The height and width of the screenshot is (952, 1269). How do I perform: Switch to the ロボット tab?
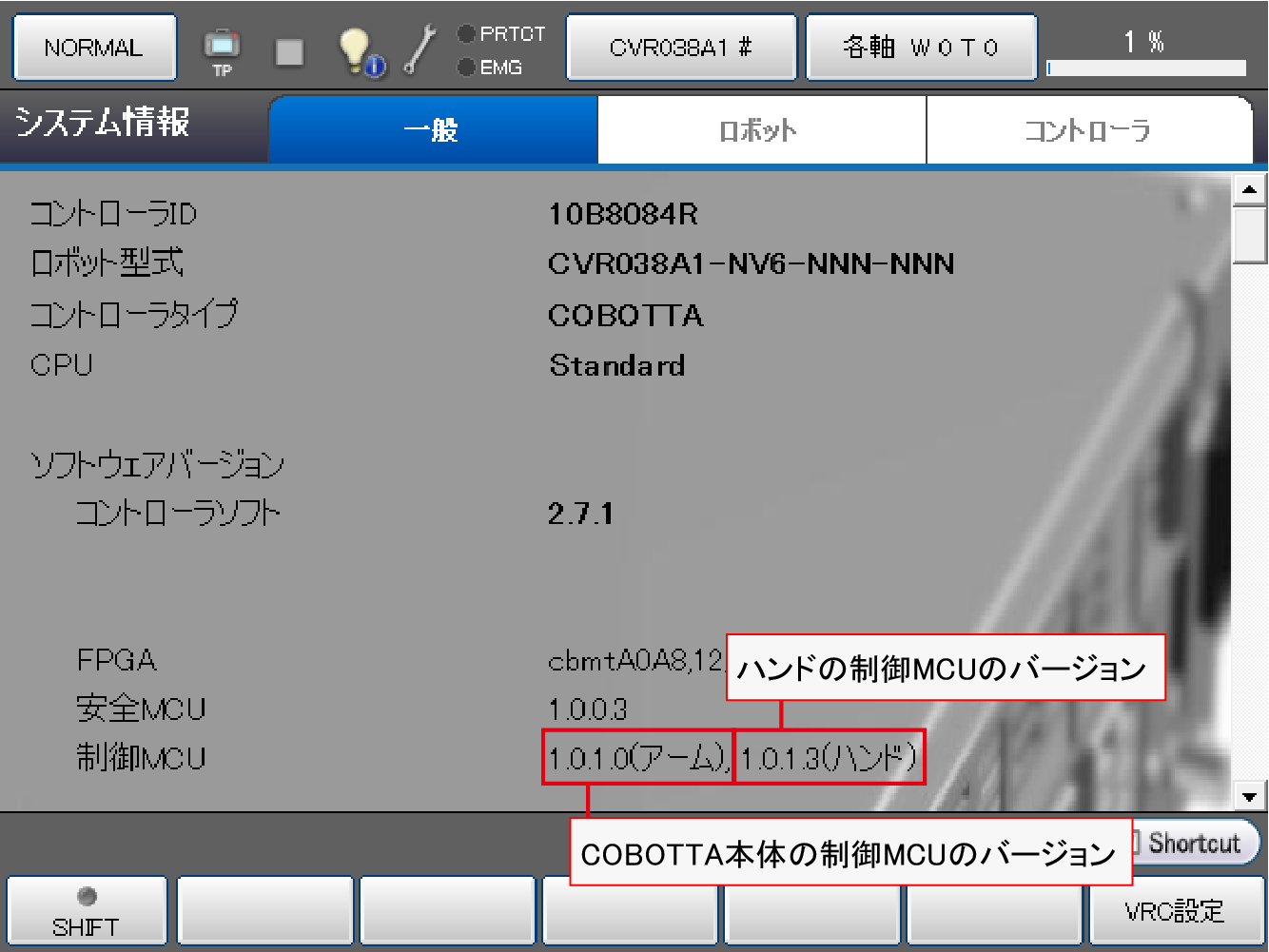point(761,130)
